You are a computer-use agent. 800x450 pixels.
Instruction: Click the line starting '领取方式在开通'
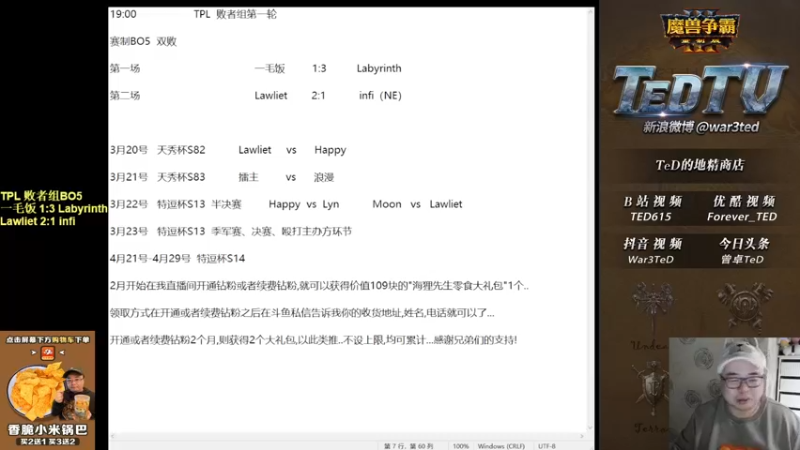302,313
